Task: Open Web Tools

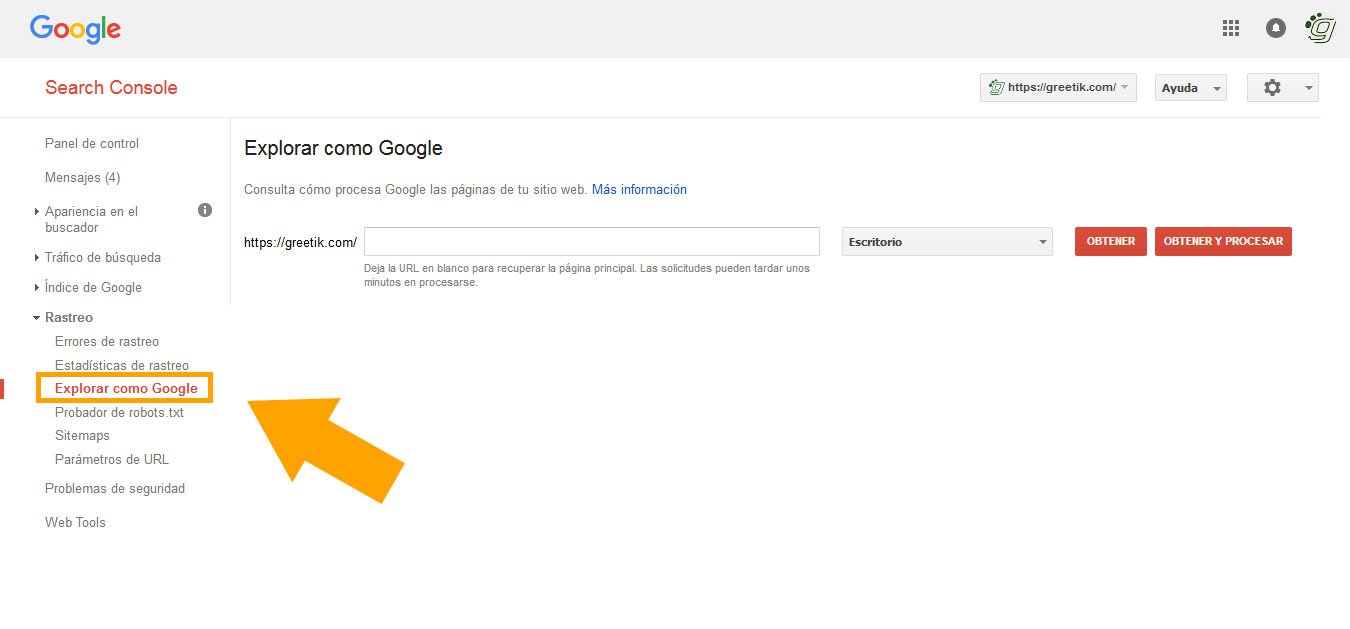Action: [75, 522]
